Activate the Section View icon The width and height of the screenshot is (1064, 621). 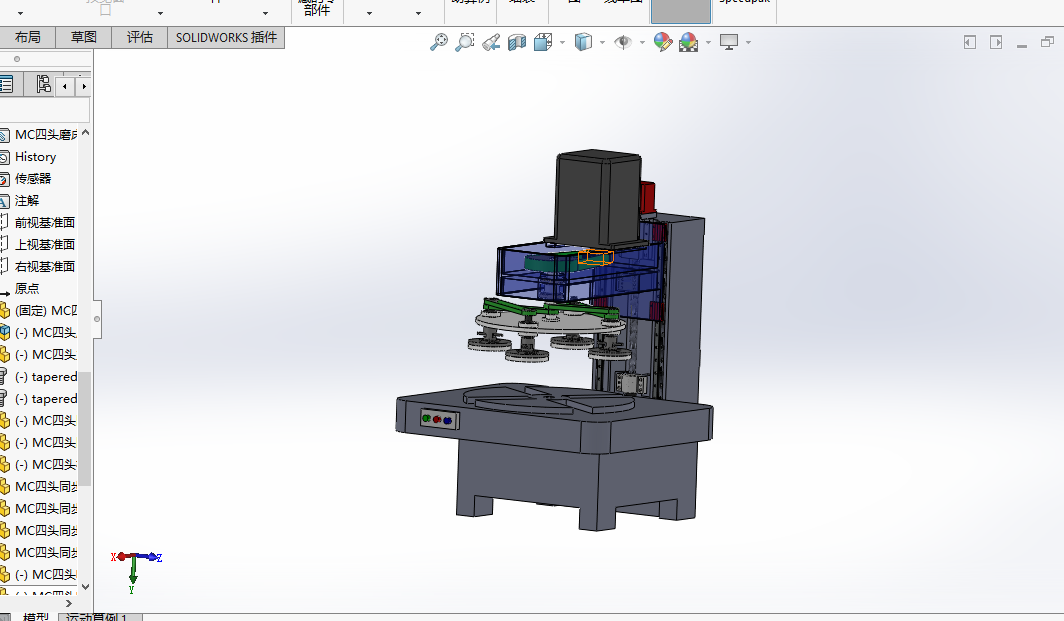point(517,42)
